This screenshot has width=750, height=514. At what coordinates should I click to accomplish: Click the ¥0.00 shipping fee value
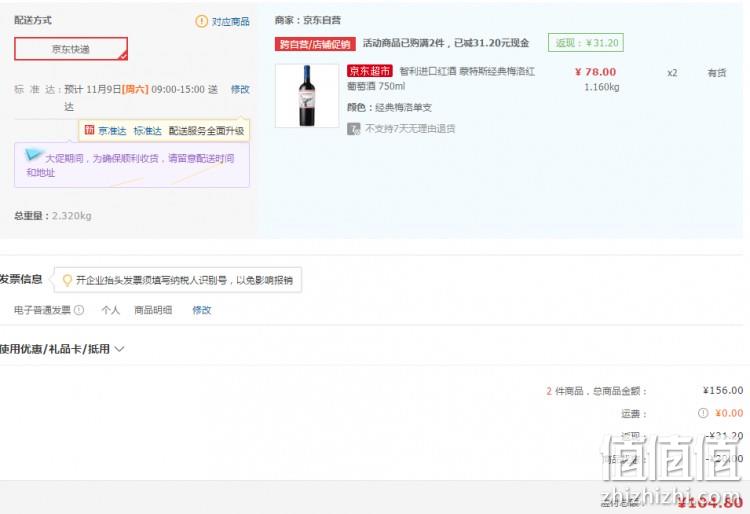[729, 413]
